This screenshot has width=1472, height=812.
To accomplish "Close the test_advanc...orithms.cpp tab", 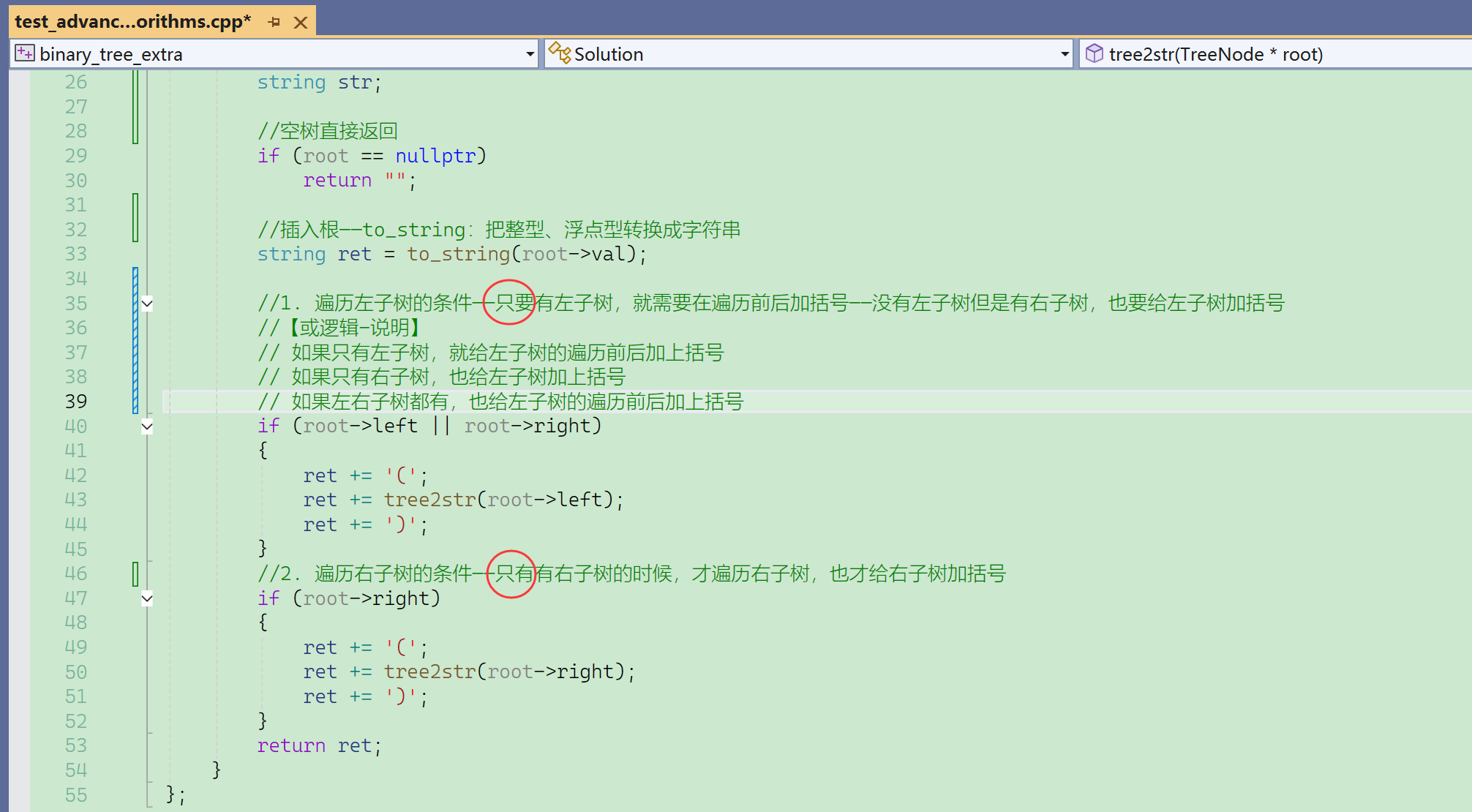I will [x=301, y=22].
